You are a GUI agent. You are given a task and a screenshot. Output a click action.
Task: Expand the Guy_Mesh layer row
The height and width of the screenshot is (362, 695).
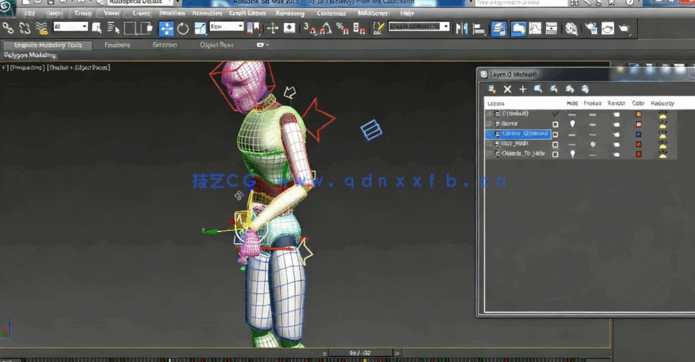489,144
